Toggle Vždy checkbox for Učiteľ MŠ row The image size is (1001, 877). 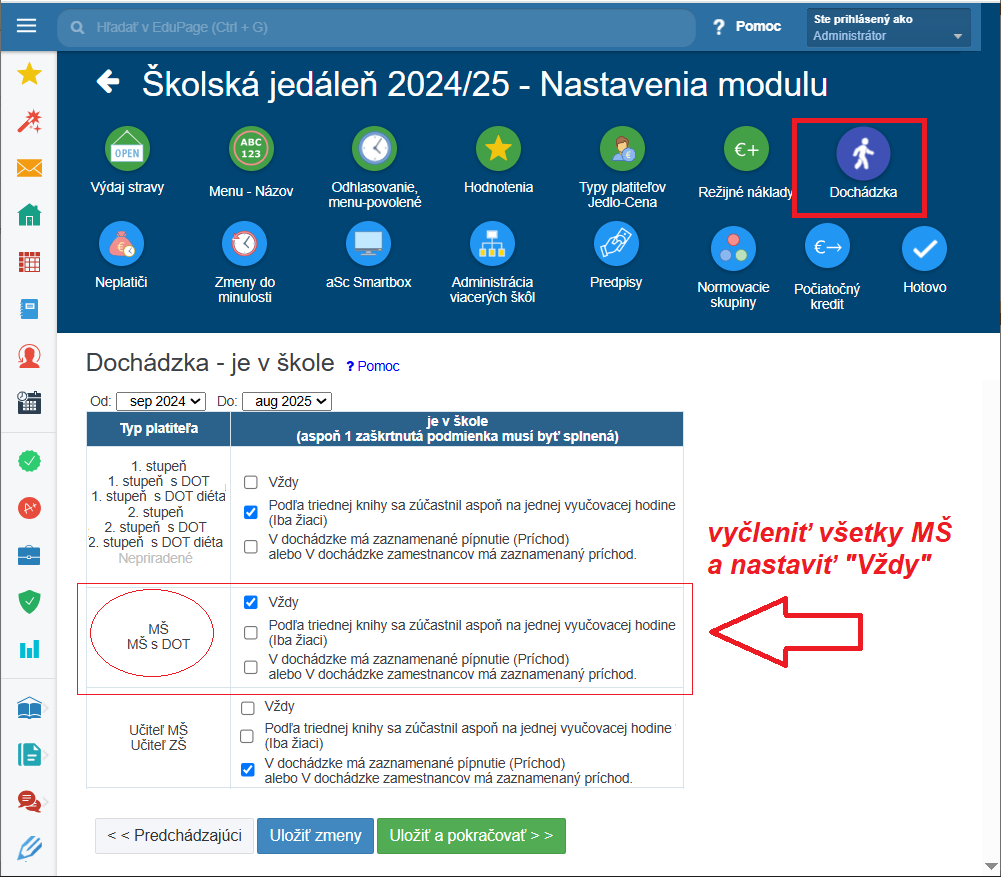point(247,708)
